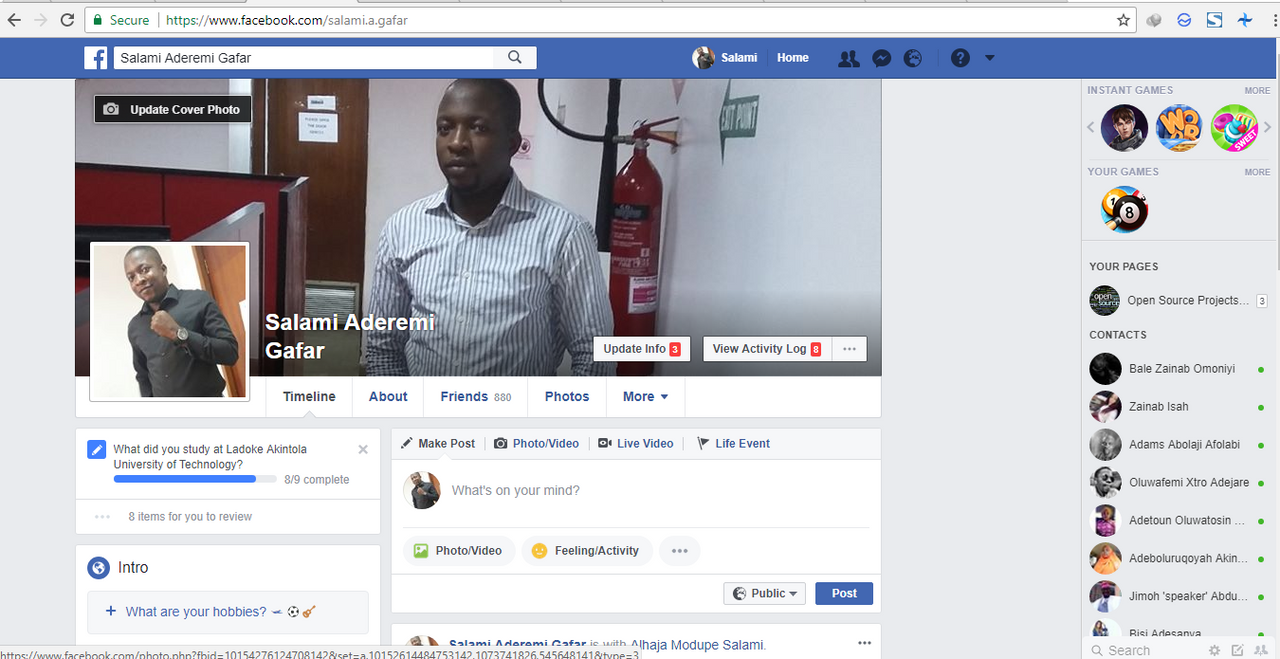Click Alhaja Modupe Salami link
The width and height of the screenshot is (1280, 659).
(696, 645)
